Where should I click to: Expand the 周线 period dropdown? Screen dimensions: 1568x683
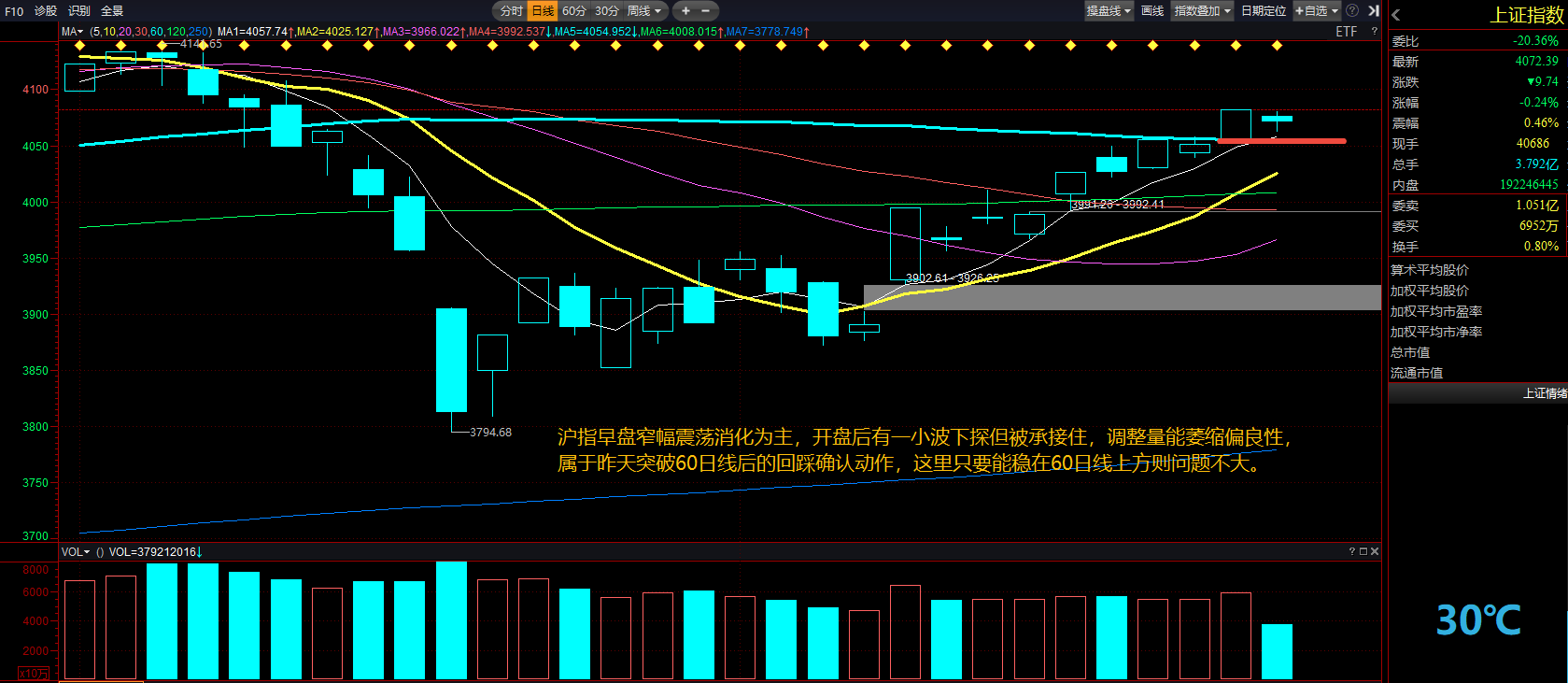click(x=644, y=11)
